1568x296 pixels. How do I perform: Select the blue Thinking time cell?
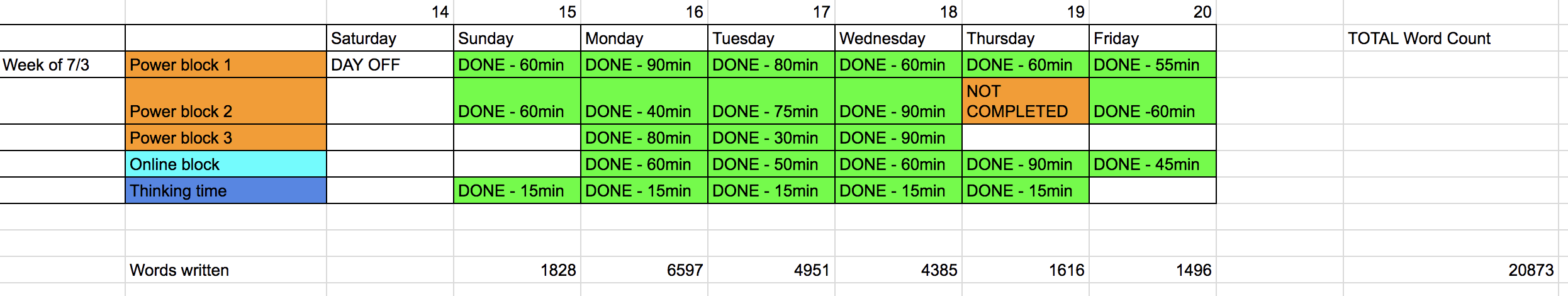tap(226, 190)
